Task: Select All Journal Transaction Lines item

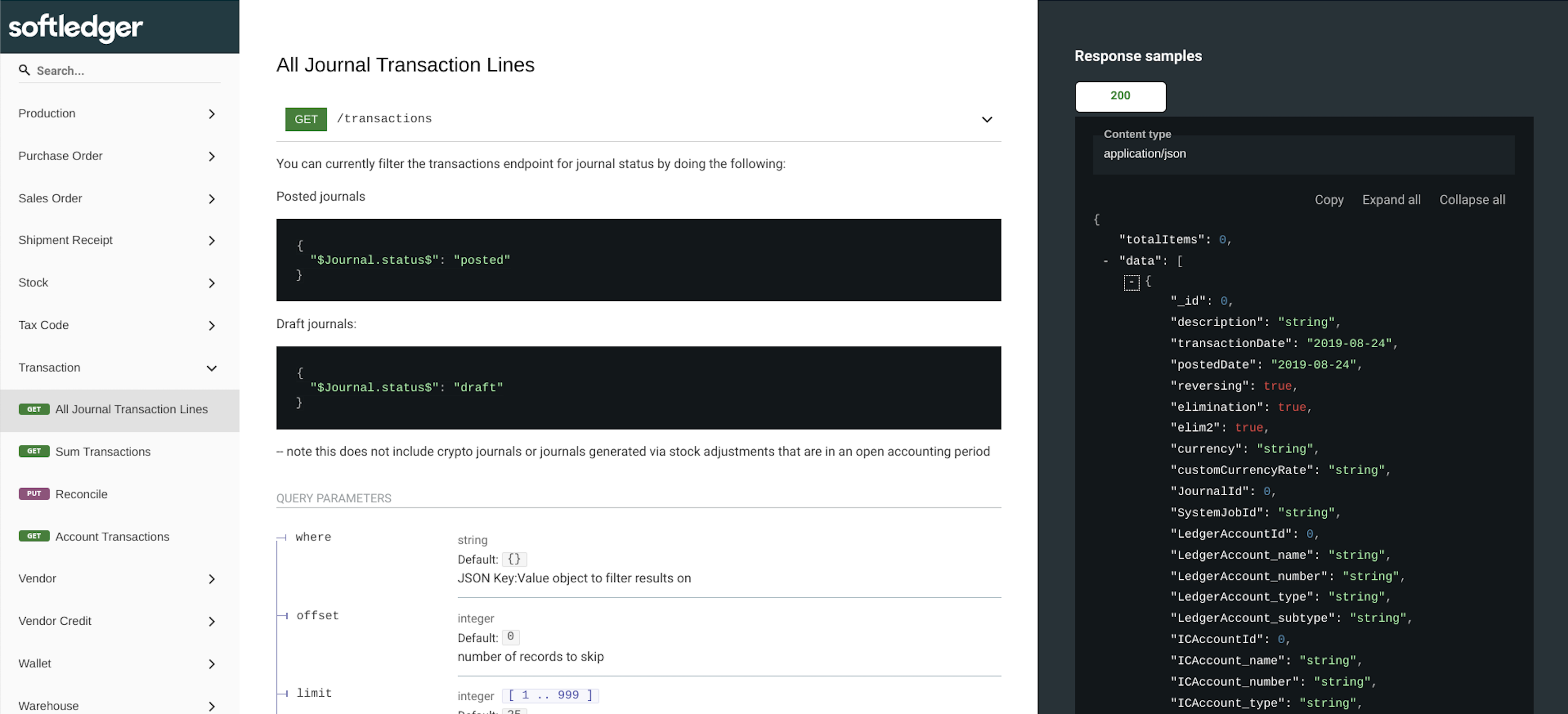Action: pos(131,410)
